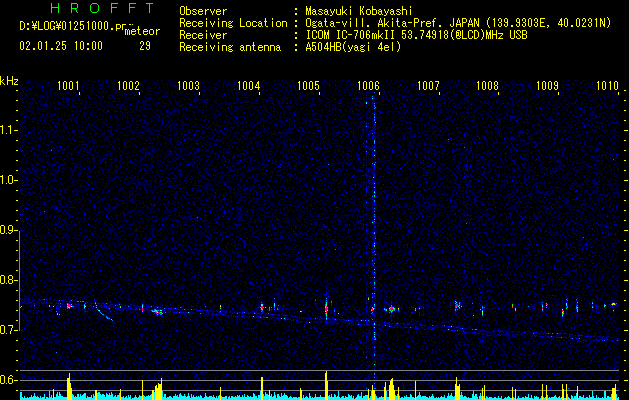Click time axis marker 1007
Viewport: 629px width, 400px height.
(428, 85)
